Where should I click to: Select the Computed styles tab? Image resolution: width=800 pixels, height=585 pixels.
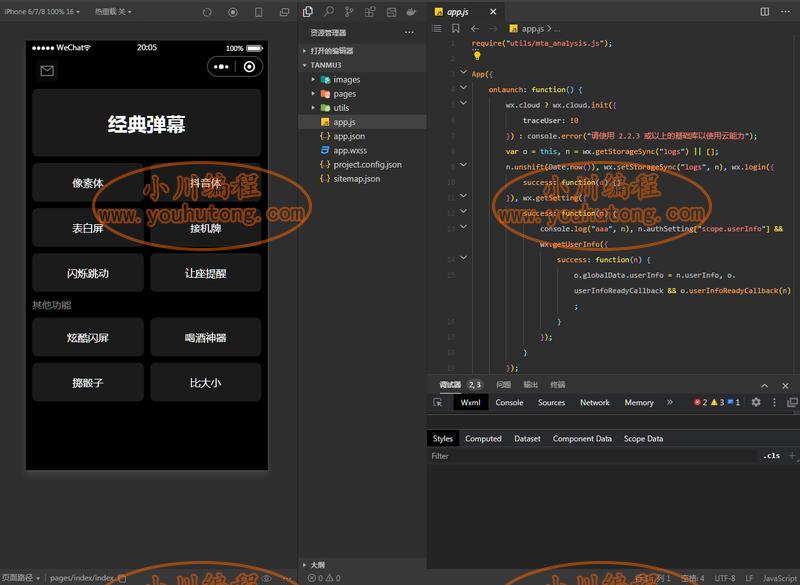[x=483, y=439]
